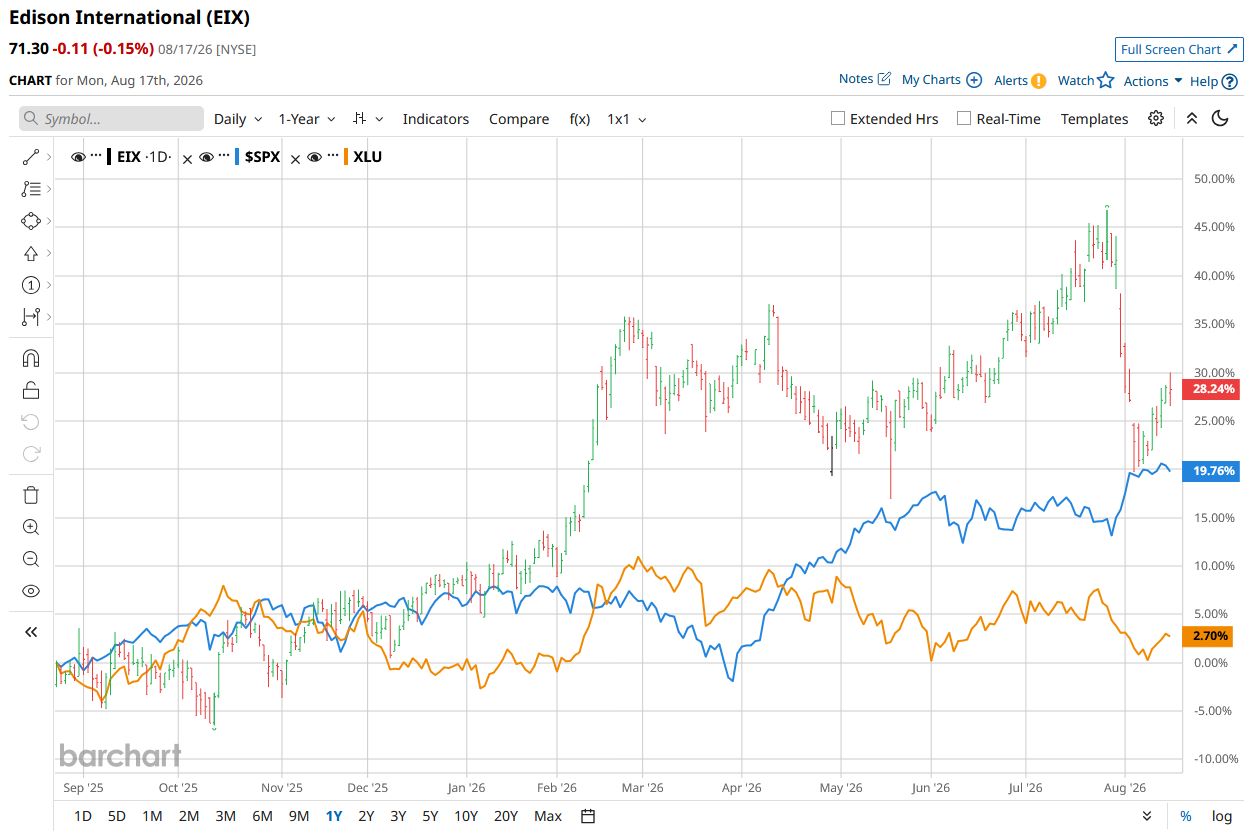Select the trend line drawing tool
The image size is (1253, 833).
(30, 157)
